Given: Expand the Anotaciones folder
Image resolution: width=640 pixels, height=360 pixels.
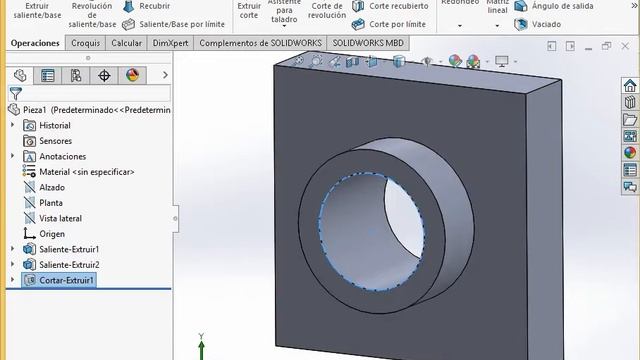Looking at the screenshot, I should [x=13, y=156].
